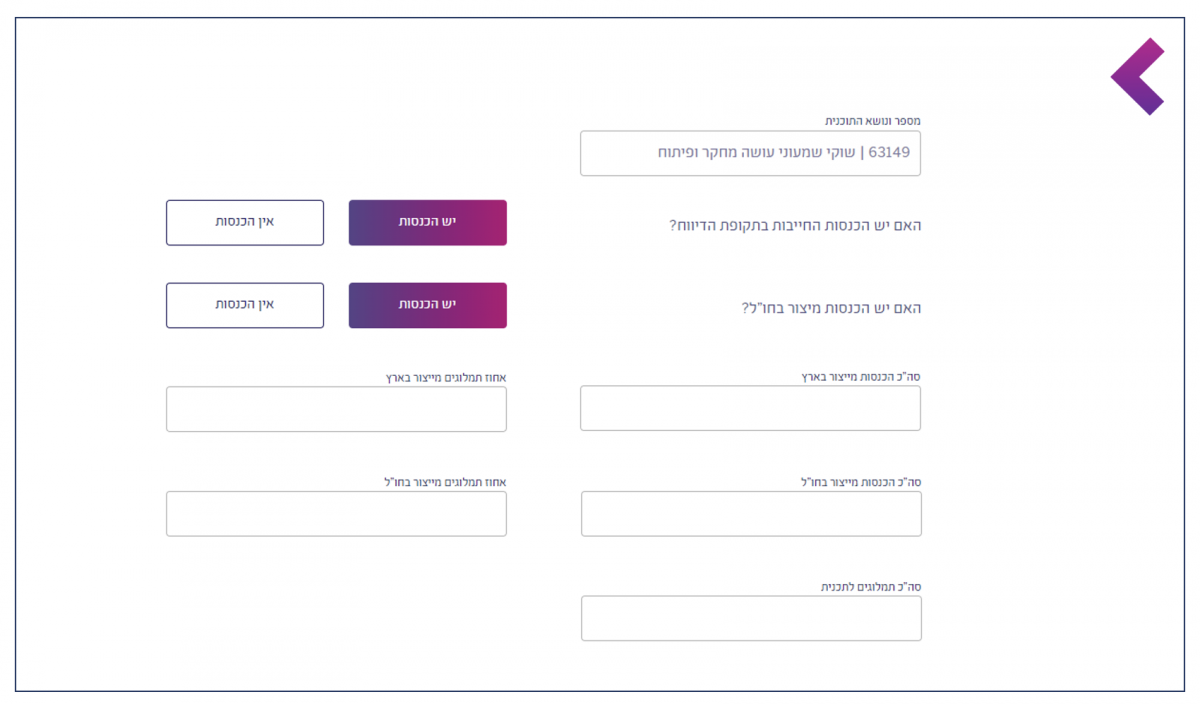Click the label 'סה"כ הכנסות מייצור בחו"ל'
The height and width of the screenshot is (704, 1200).
point(860,482)
